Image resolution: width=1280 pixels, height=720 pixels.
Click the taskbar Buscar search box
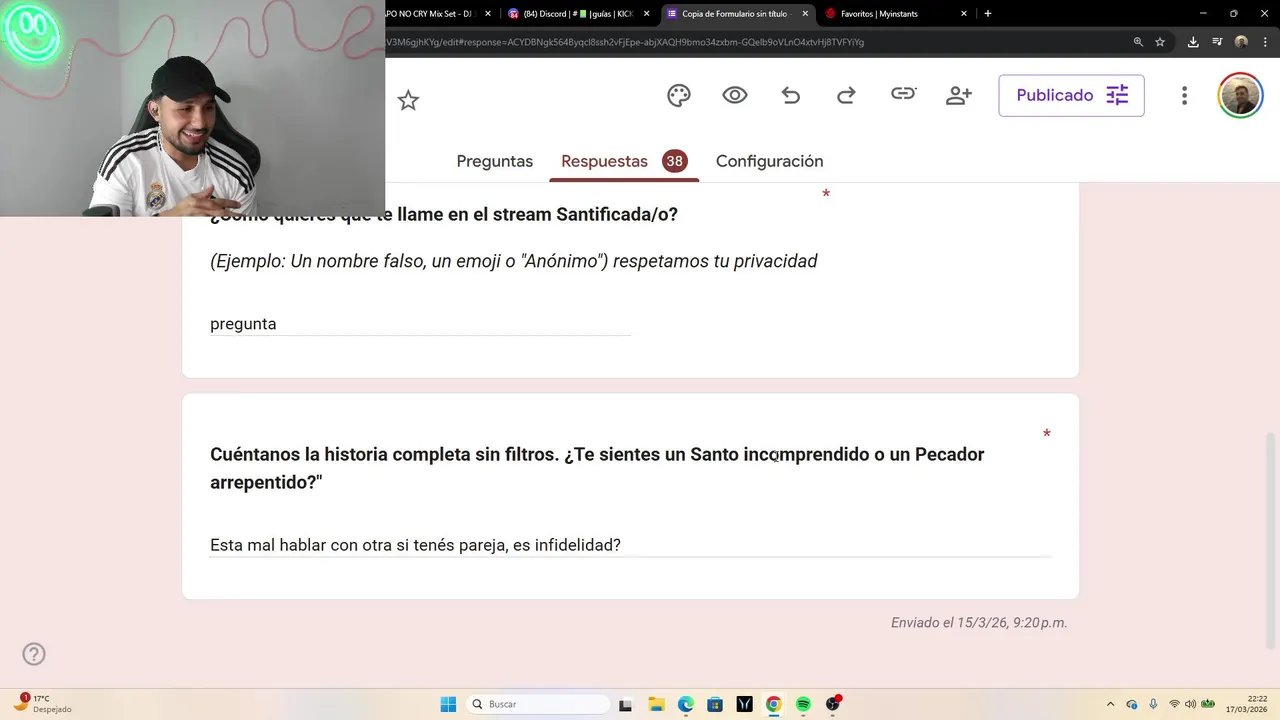pos(539,704)
